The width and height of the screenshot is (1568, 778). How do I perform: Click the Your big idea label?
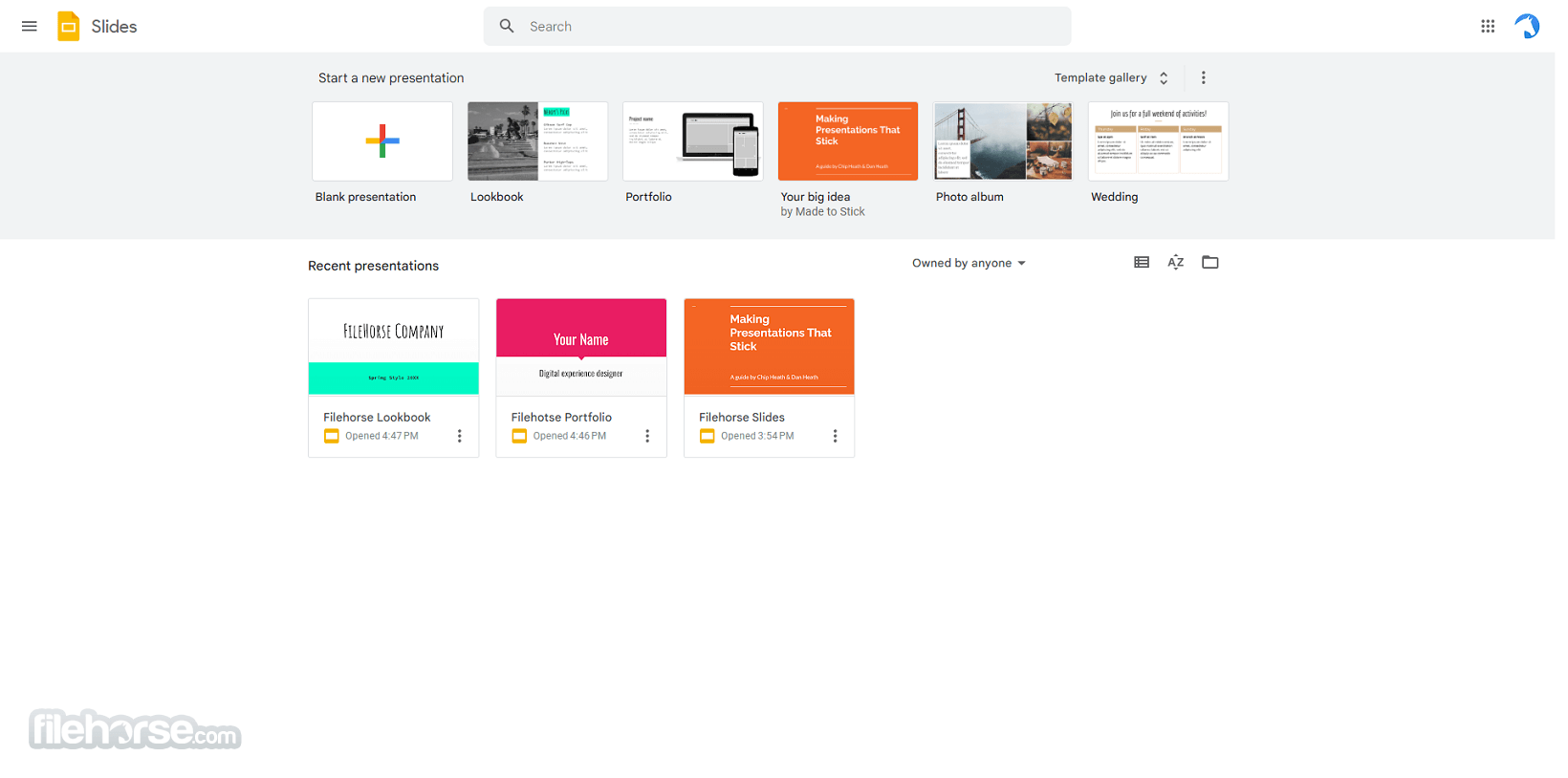click(x=816, y=197)
